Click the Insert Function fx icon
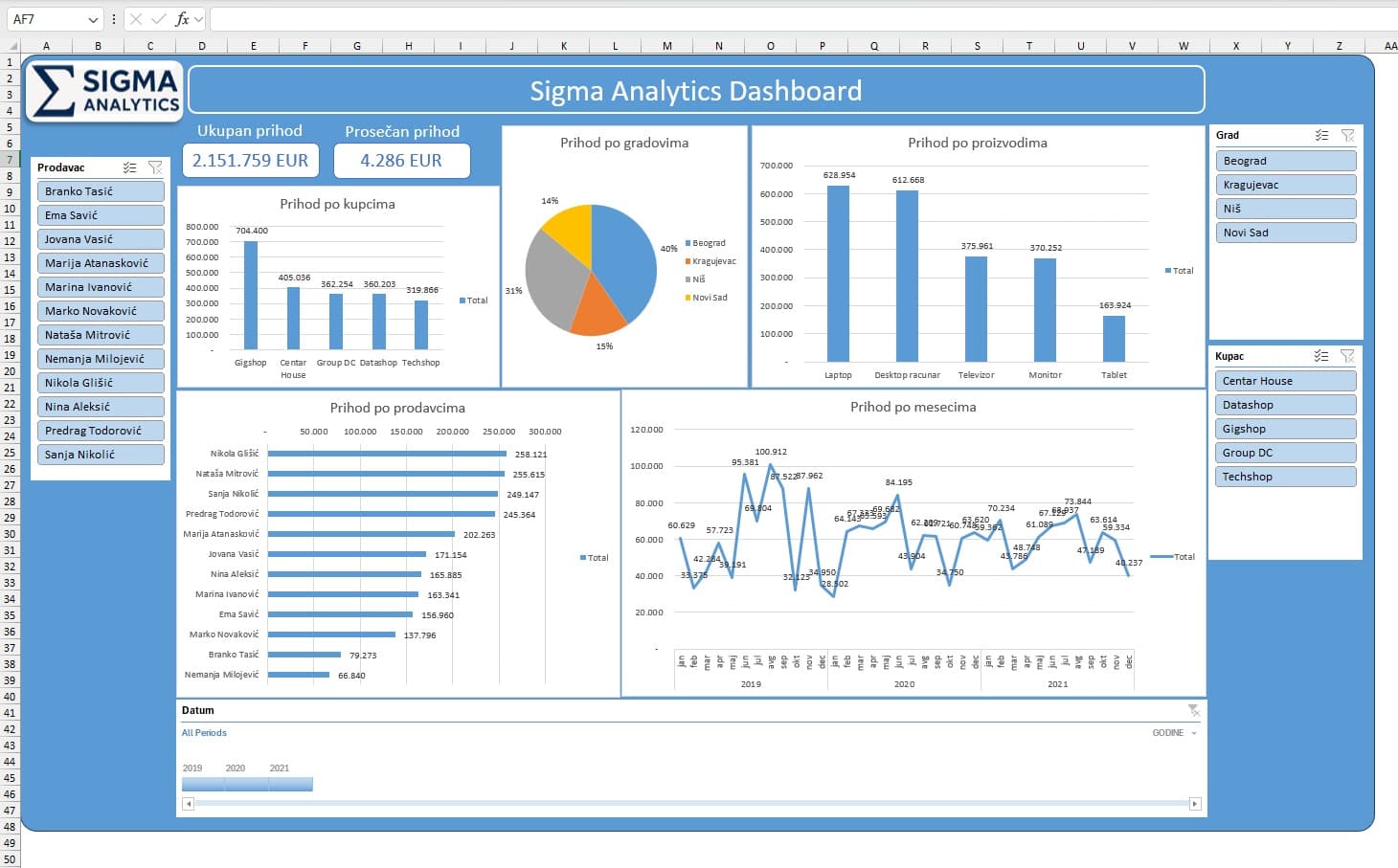This screenshot has width=1398, height=868. click(x=182, y=19)
